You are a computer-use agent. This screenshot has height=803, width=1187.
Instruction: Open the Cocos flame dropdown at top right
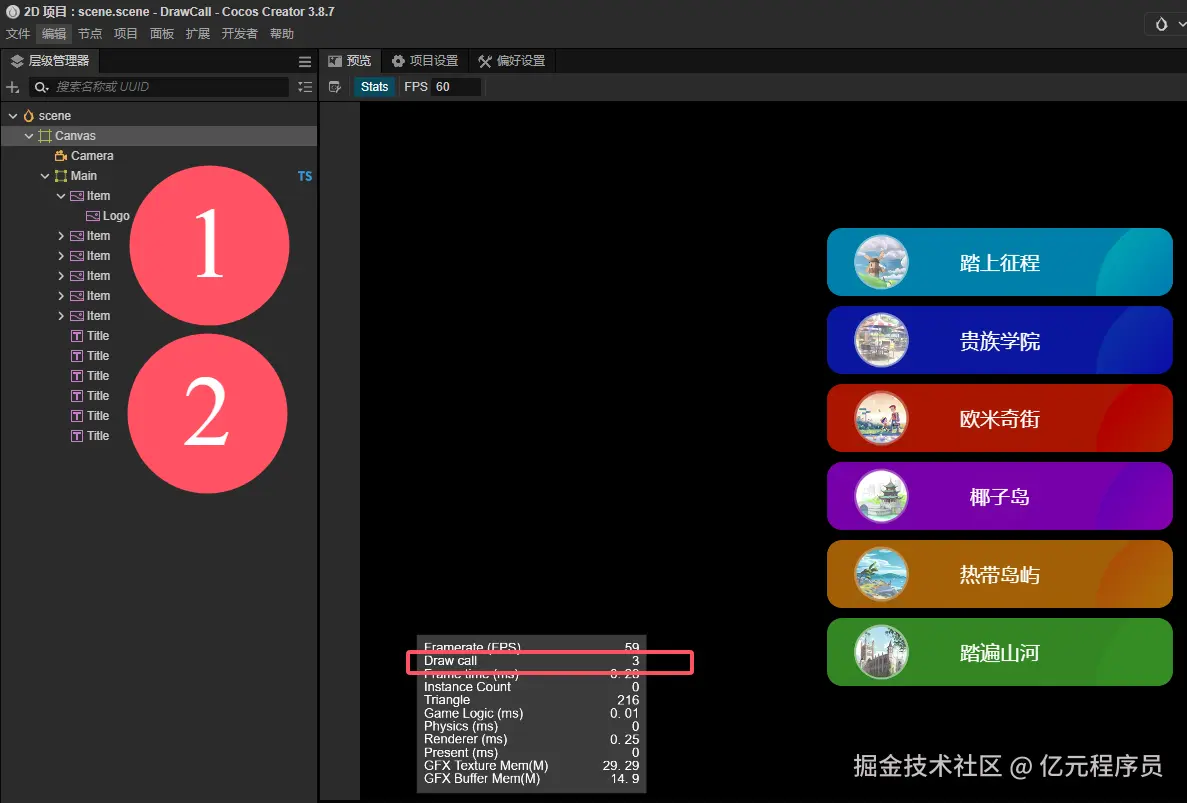[1167, 24]
